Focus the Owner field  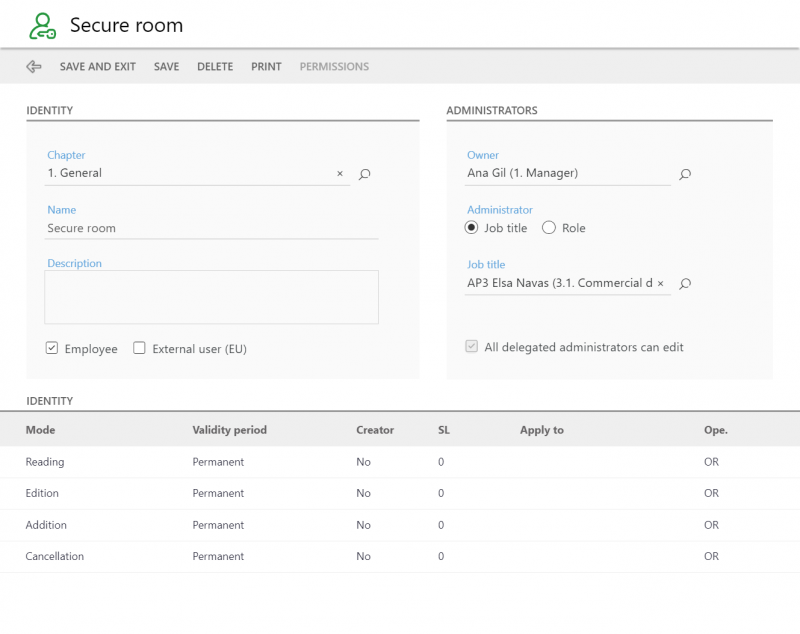(x=567, y=173)
